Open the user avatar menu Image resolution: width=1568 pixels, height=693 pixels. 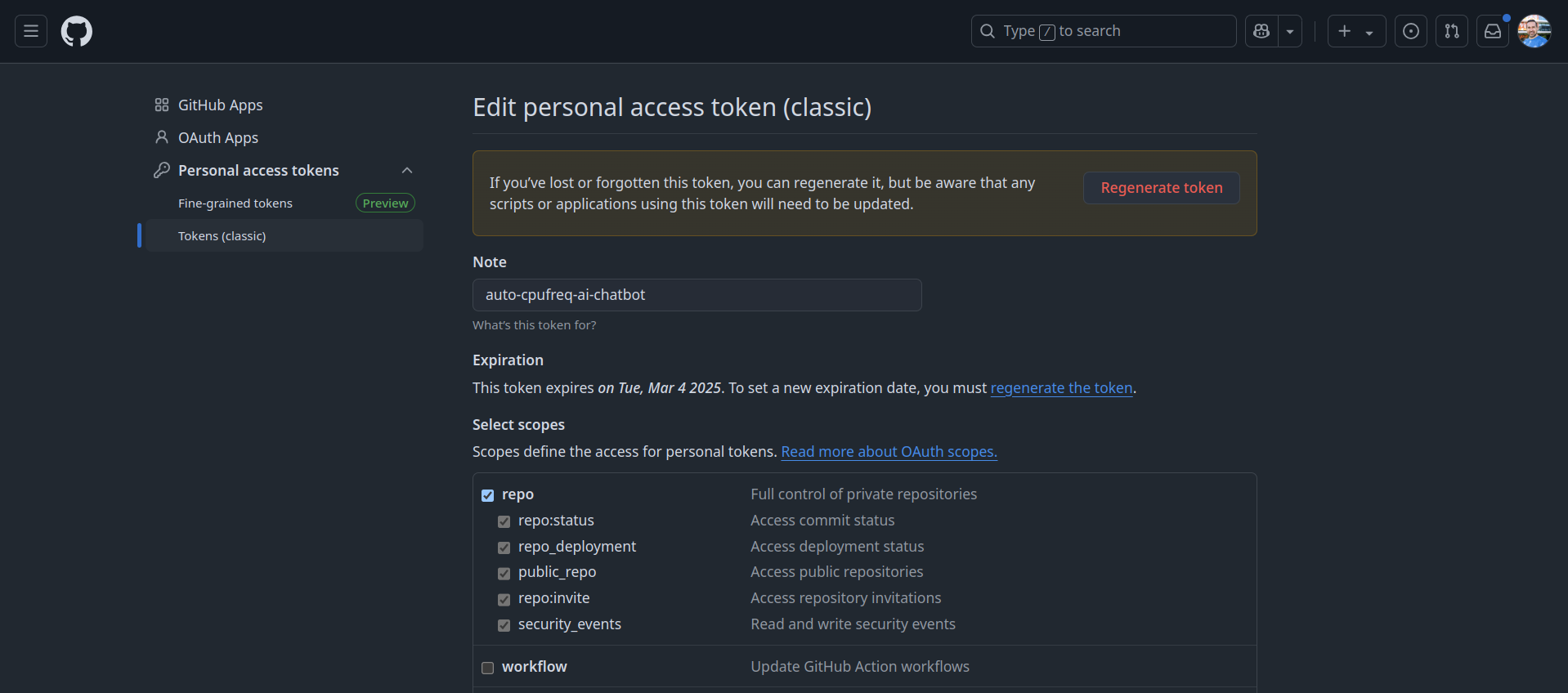tap(1534, 31)
